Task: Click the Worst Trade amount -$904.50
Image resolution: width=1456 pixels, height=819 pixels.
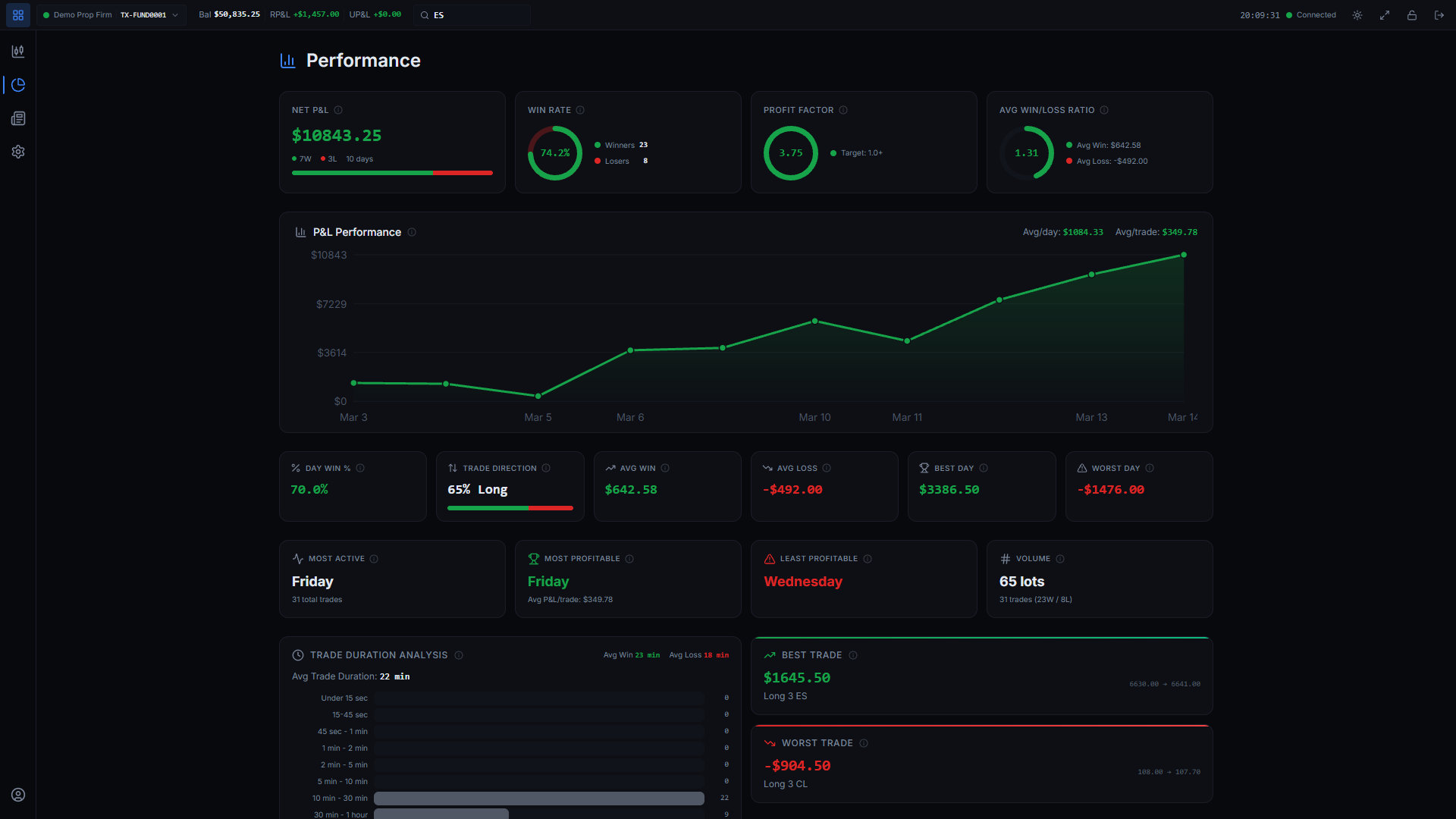Action: click(x=797, y=766)
